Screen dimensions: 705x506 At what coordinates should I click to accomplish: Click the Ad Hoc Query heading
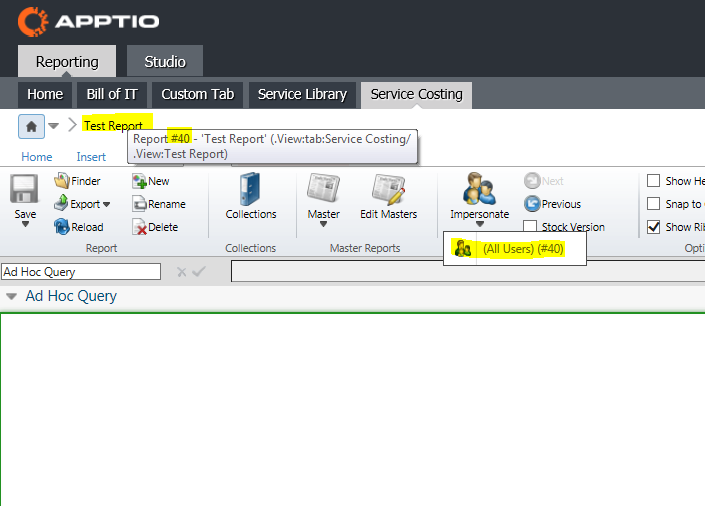click(x=71, y=296)
